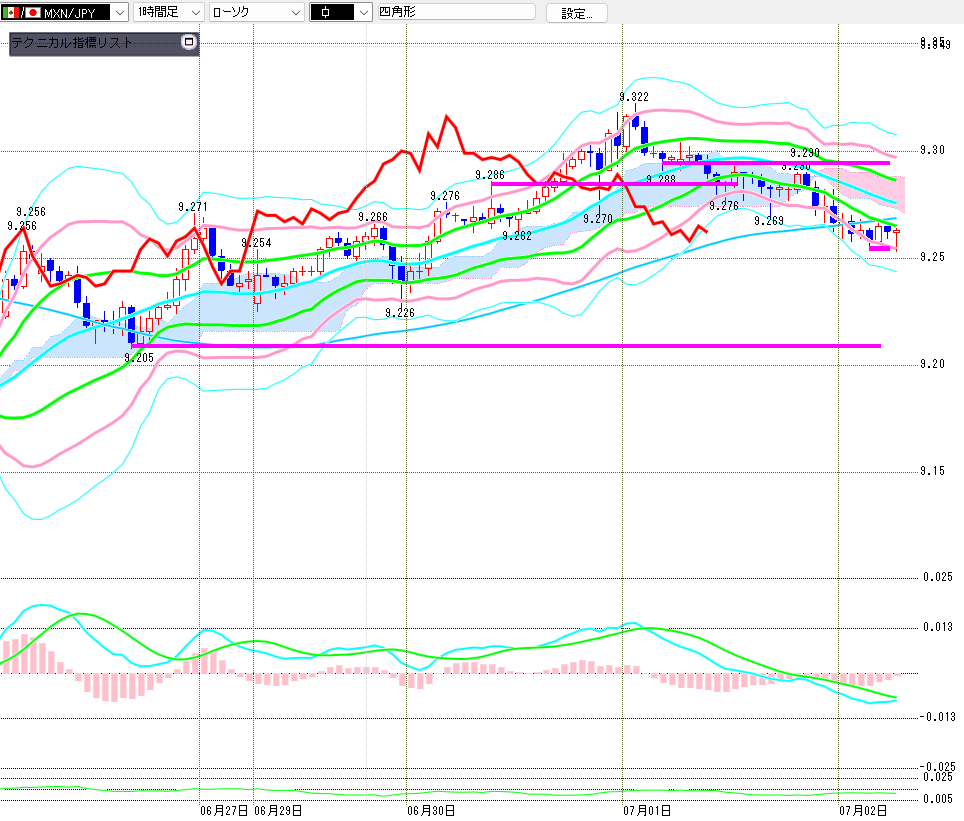This screenshot has height=821, width=964.
Task: Click the 9.322 high price label
Action: (x=634, y=97)
